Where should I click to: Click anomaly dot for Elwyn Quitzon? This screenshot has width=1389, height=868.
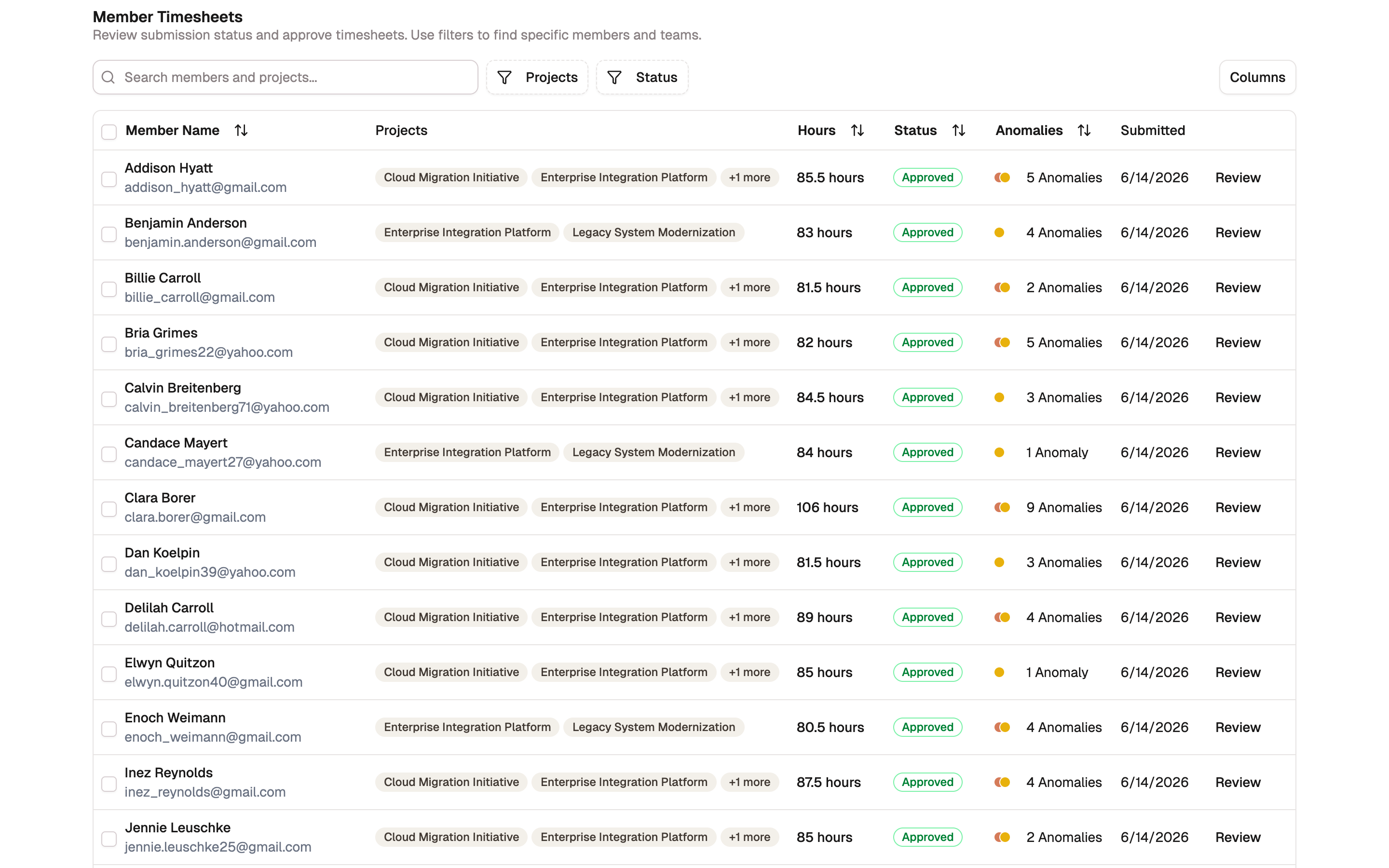[999, 672]
